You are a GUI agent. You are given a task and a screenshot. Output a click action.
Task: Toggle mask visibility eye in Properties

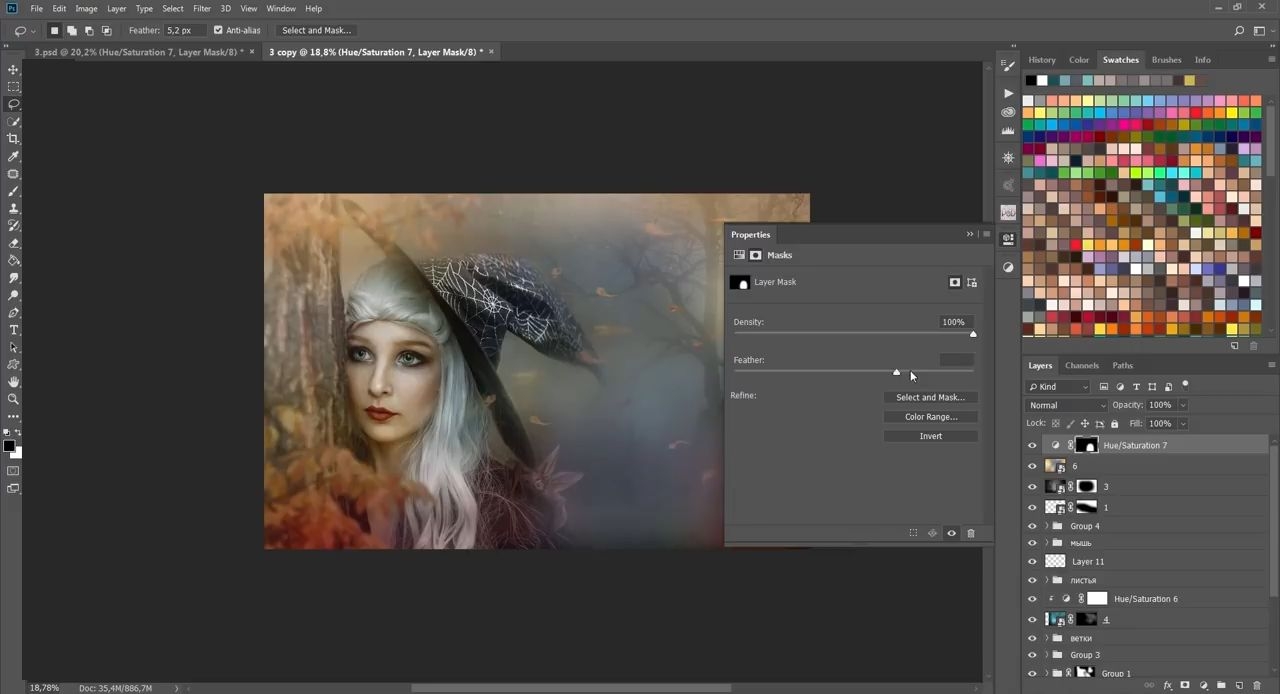[x=952, y=533]
